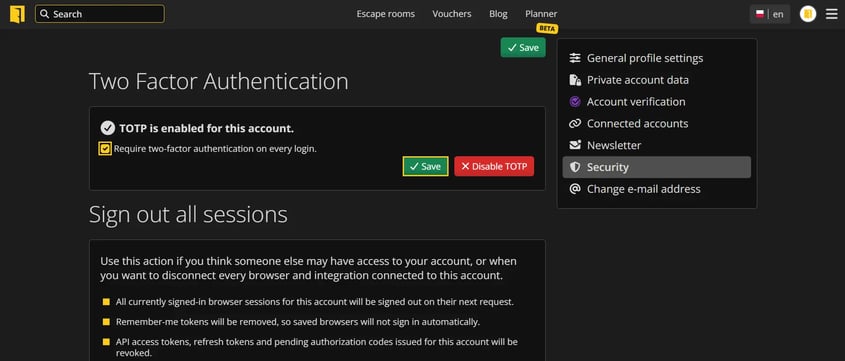Click the Private account data document icon
Viewport: 845px width, 361px height.
coord(575,80)
